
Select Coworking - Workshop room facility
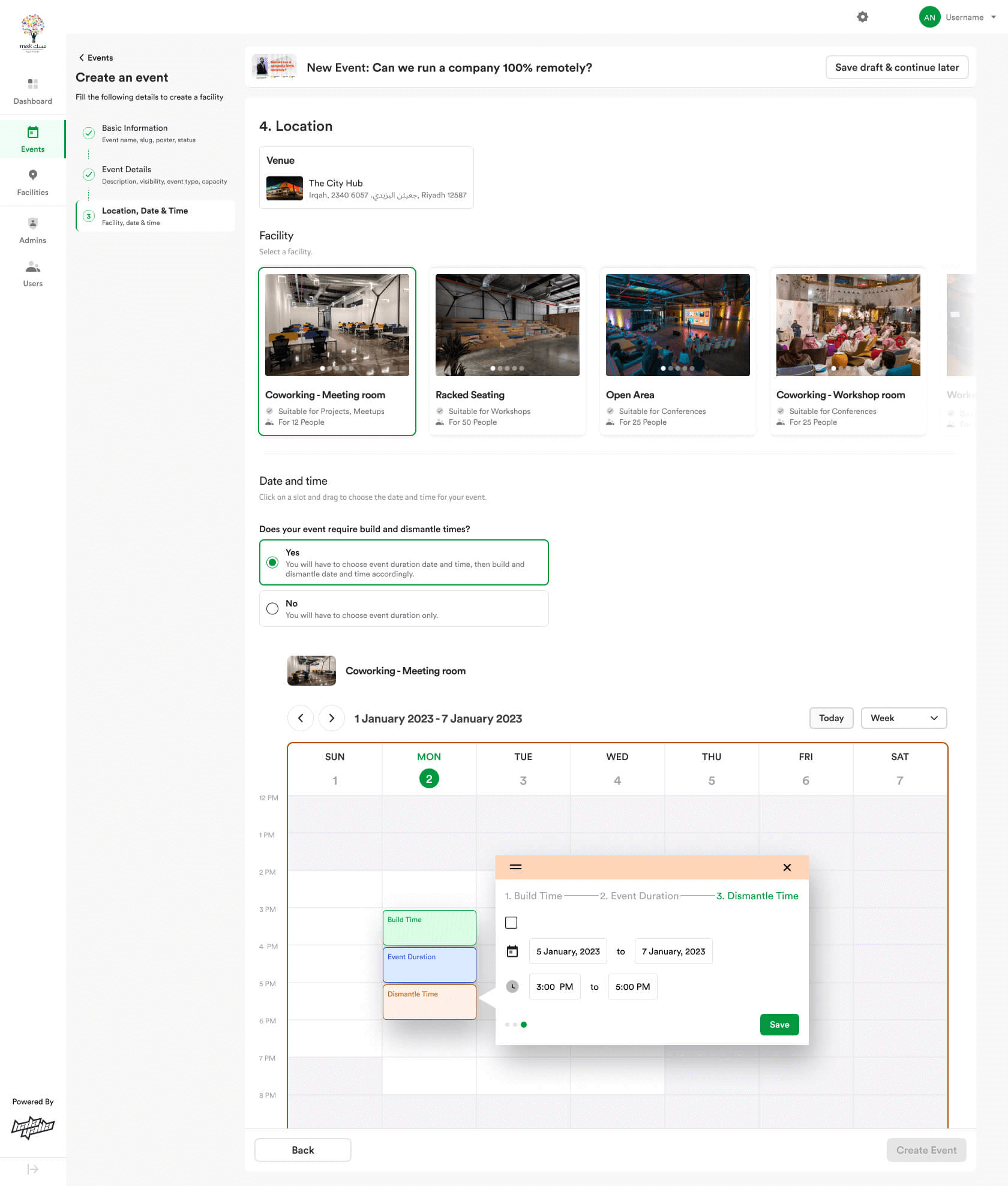pyautogui.click(x=848, y=352)
